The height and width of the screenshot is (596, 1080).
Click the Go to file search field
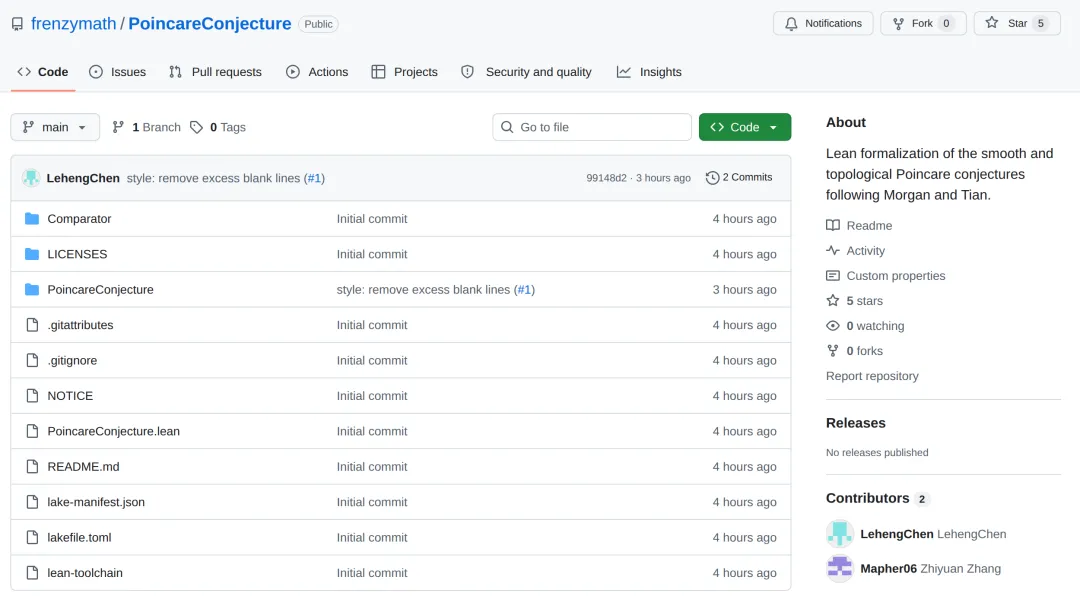tap(592, 127)
